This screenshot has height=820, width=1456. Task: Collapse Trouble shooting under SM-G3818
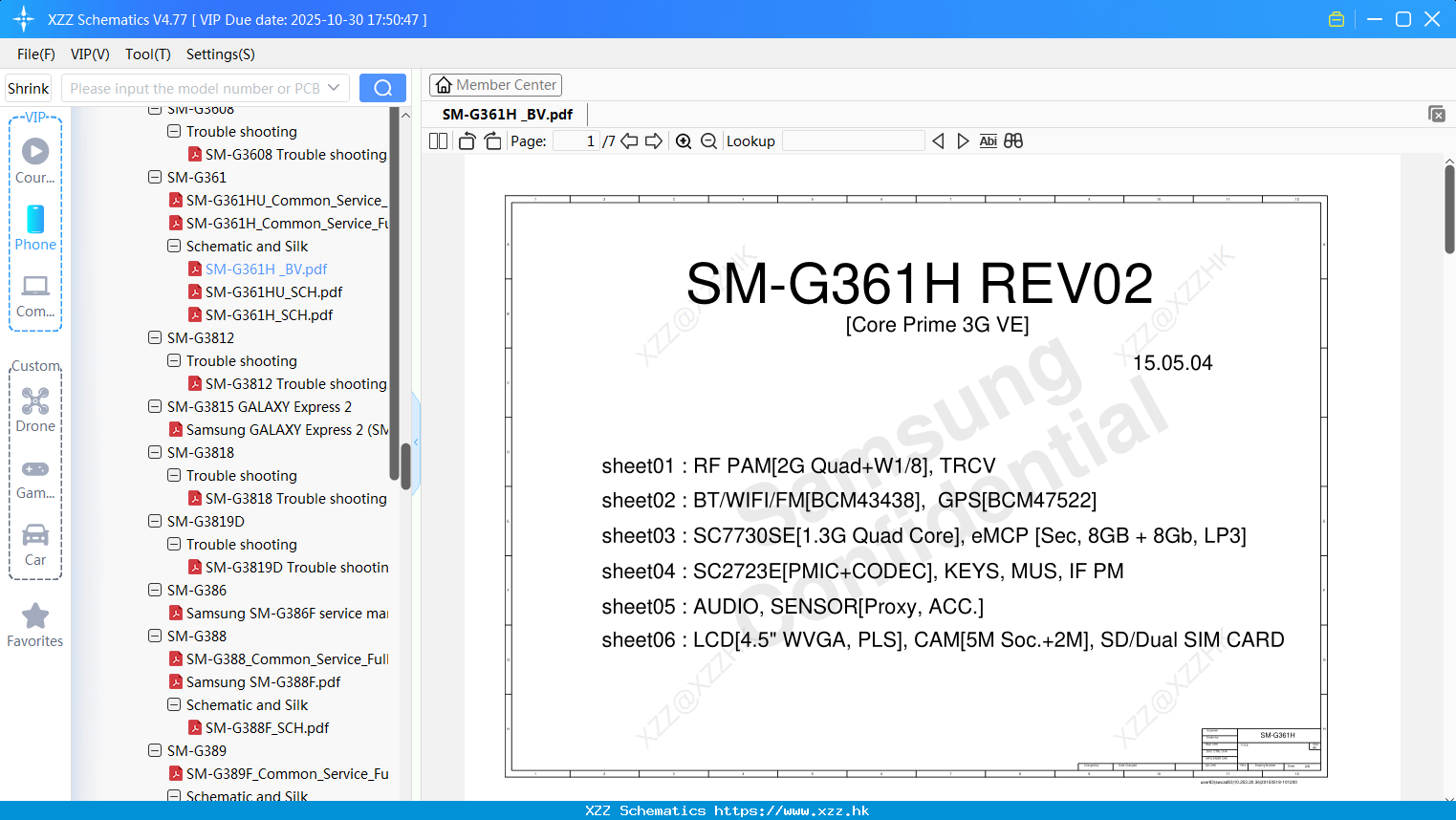coord(174,475)
